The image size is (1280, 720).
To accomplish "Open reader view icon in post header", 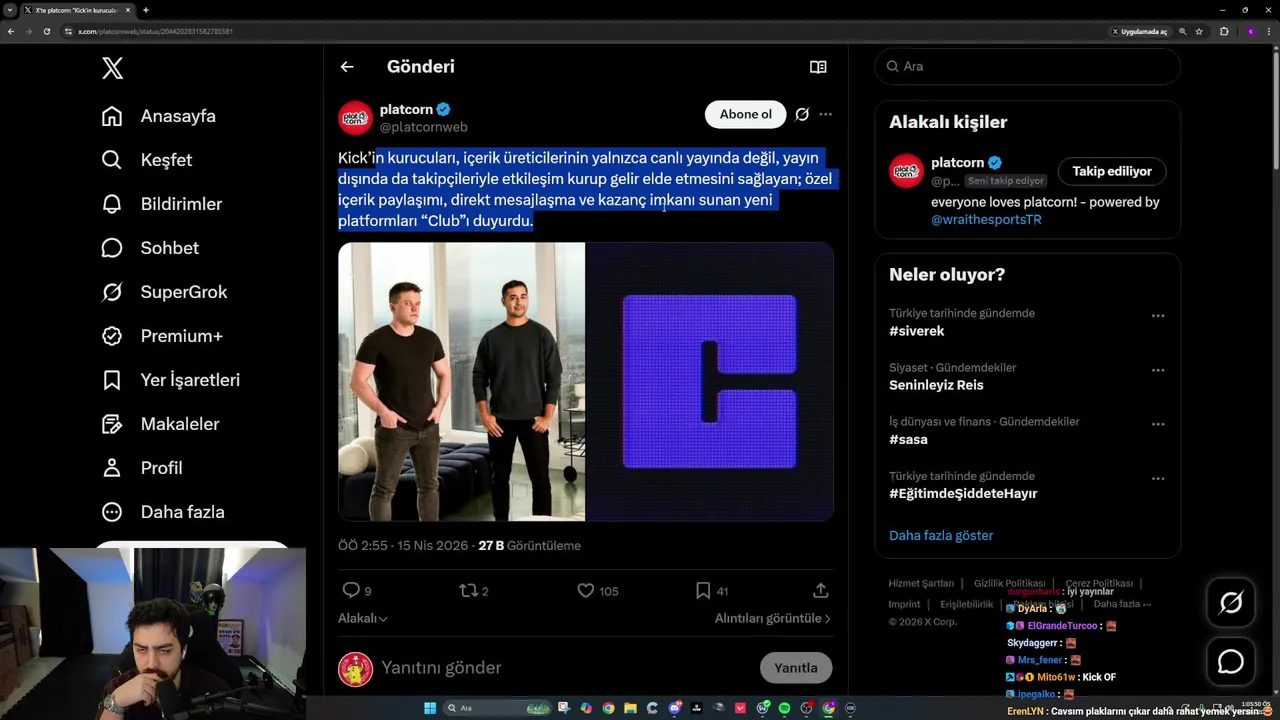I will point(818,67).
